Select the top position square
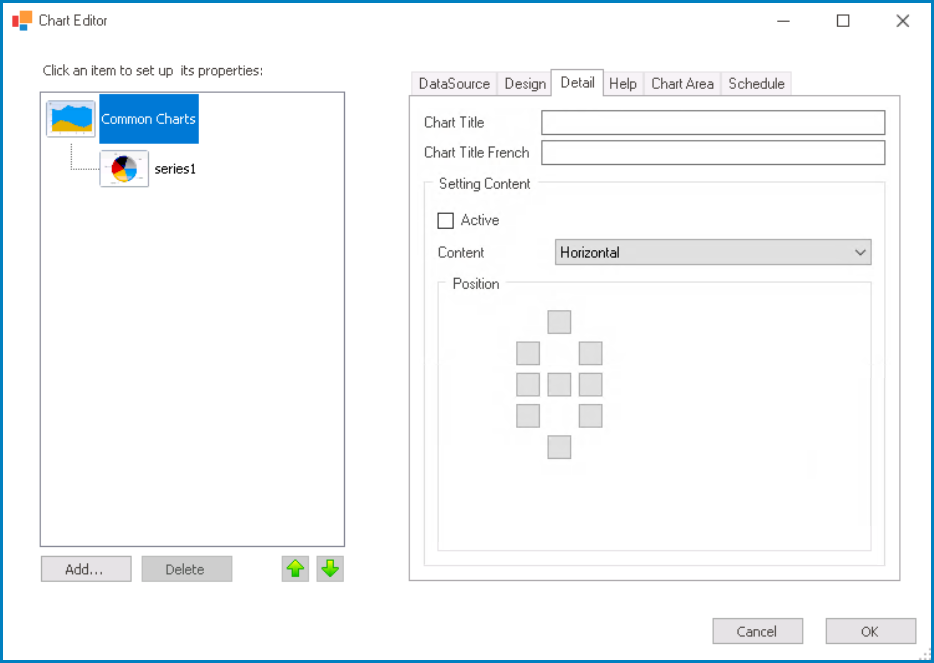Viewport: 934px width, 663px height. tap(559, 322)
